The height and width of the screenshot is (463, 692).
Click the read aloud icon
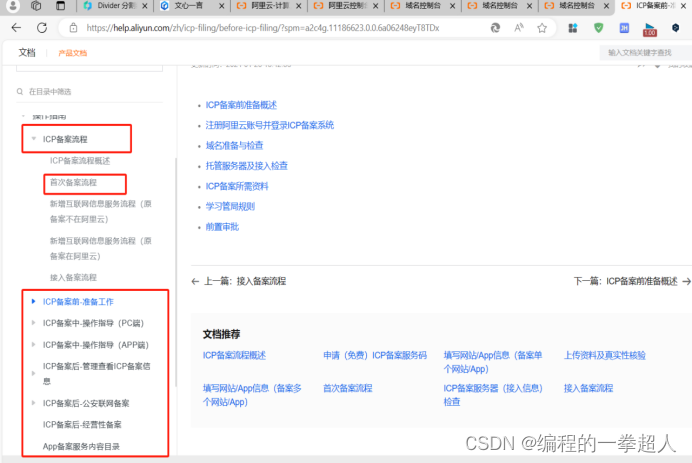point(519,28)
